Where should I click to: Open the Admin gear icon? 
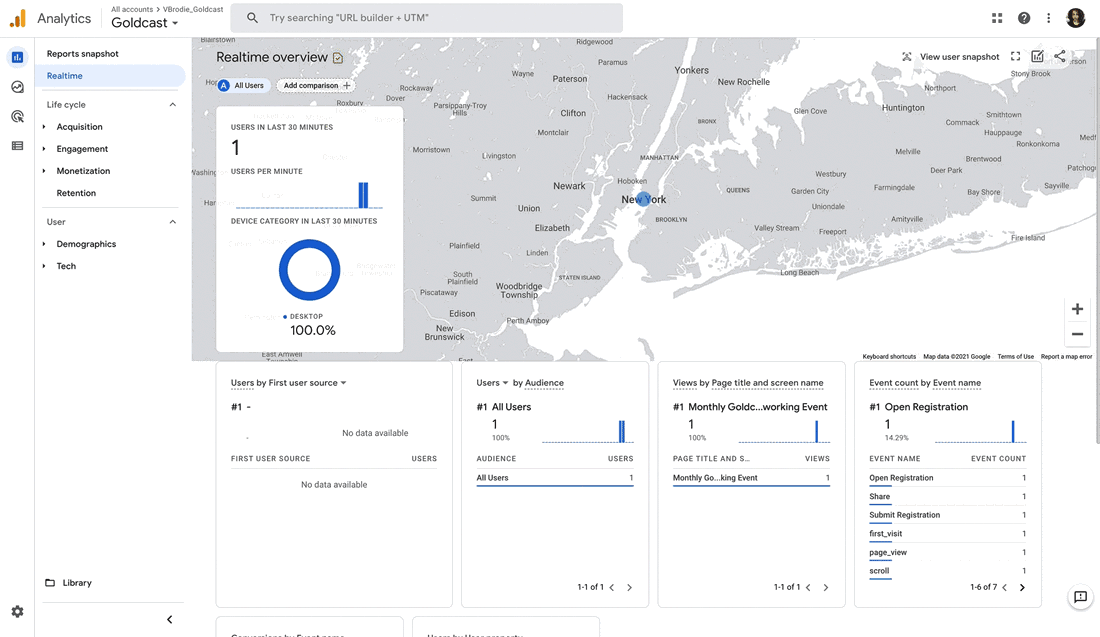[x=18, y=612]
